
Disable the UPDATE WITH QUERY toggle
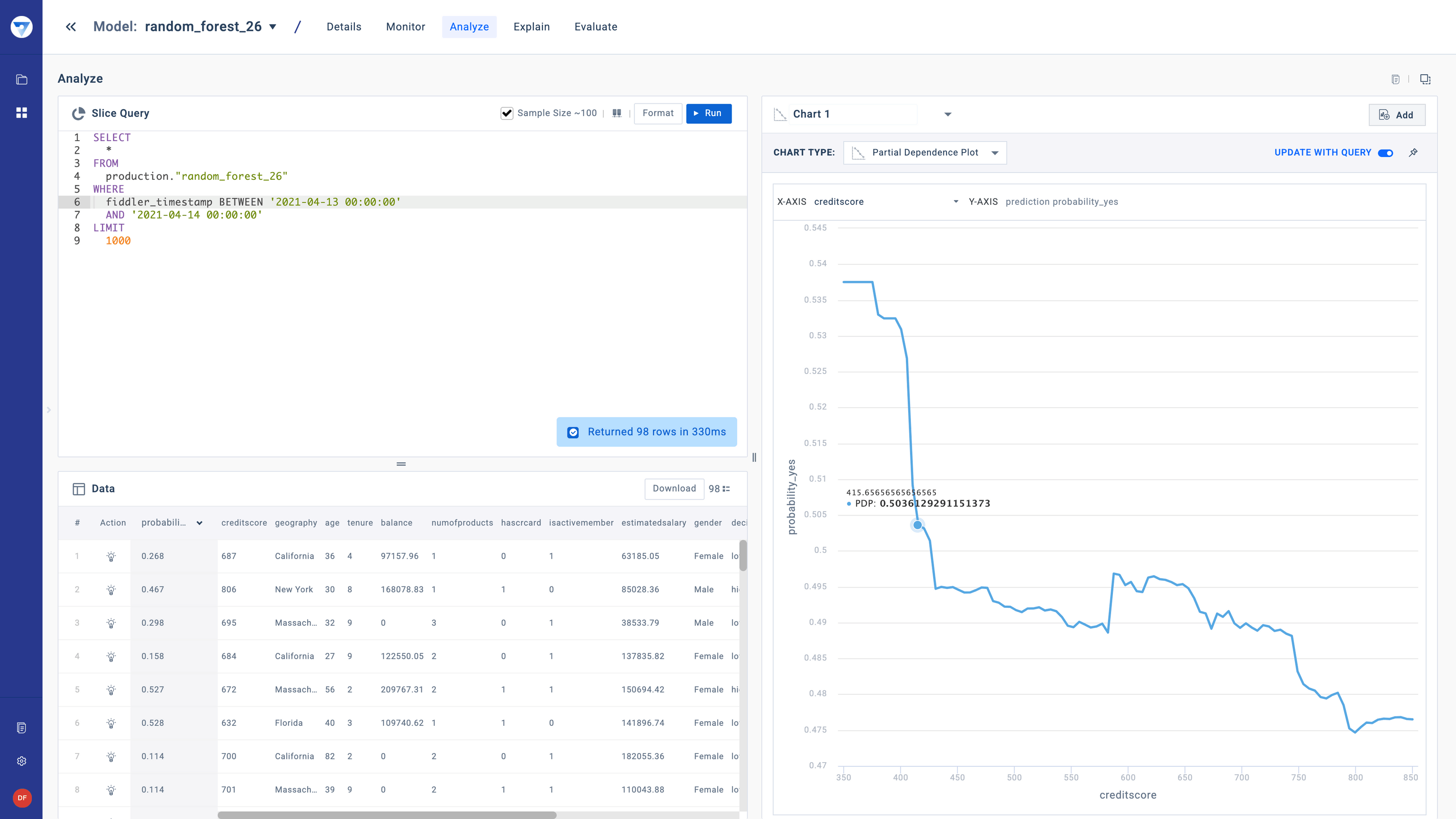click(1385, 152)
